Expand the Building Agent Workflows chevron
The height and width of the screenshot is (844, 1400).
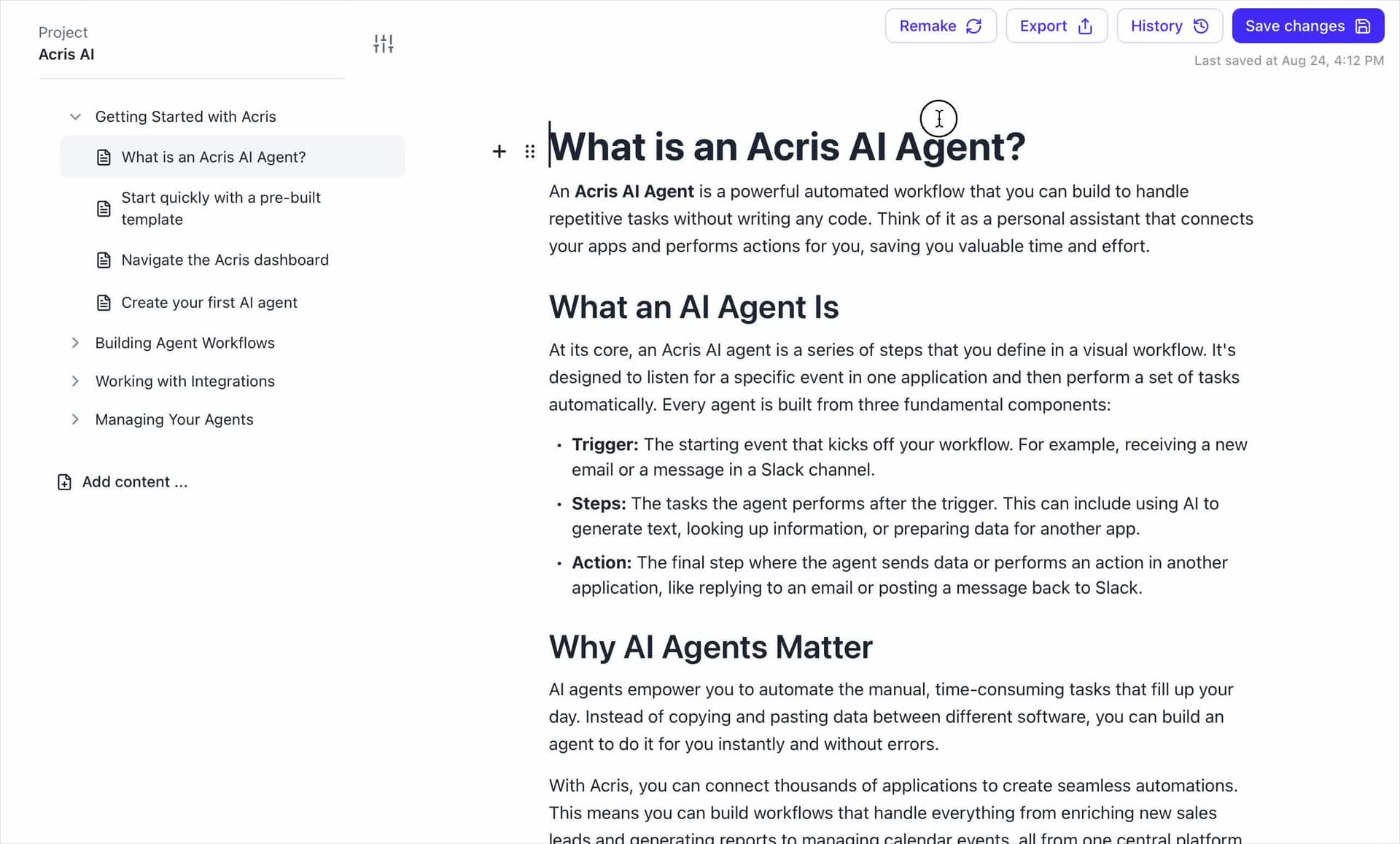click(x=75, y=343)
